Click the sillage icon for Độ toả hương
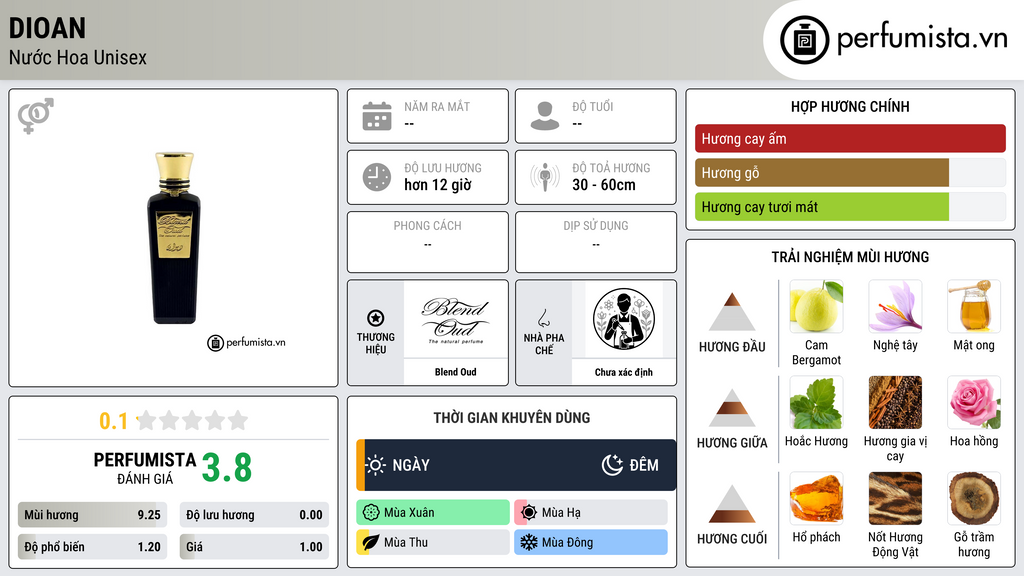 tap(545, 177)
